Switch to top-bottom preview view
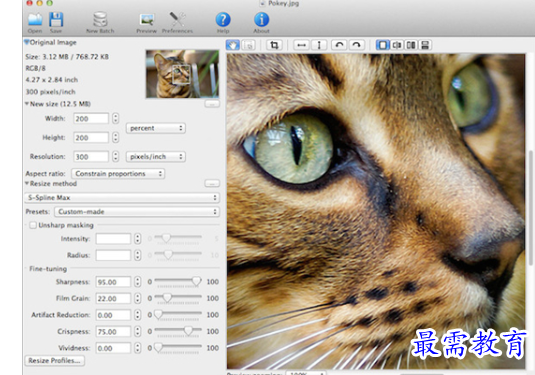 tap(425, 45)
